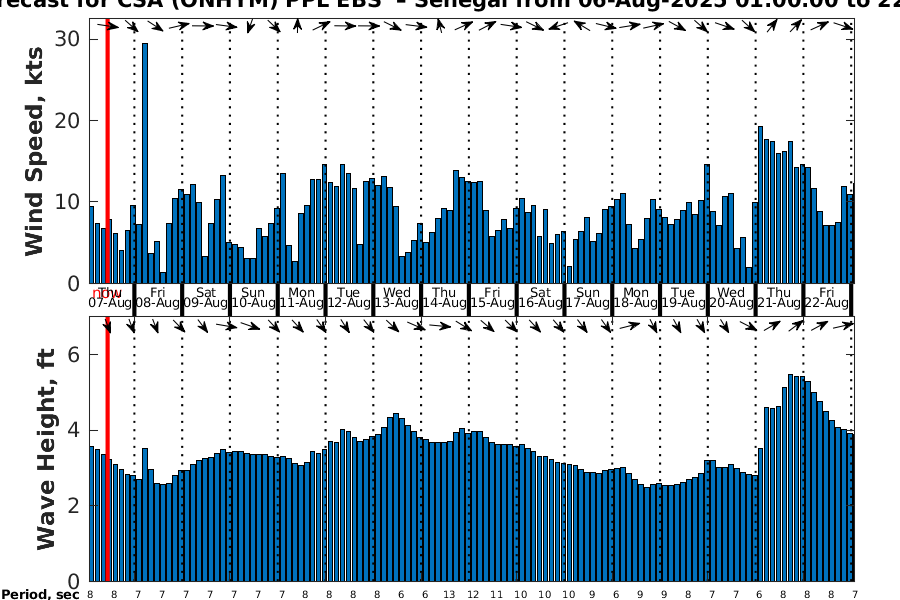Select the Tue 19-Aug date label
The image size is (900, 600).
[x=683, y=298]
